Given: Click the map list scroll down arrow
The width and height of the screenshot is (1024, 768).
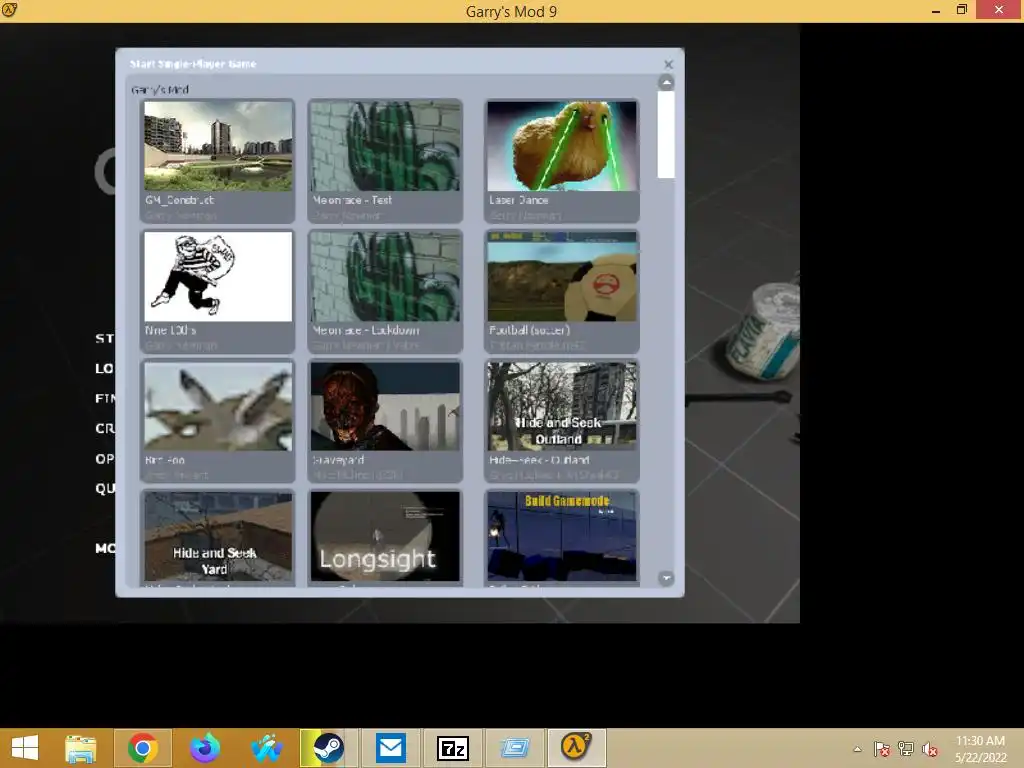Looking at the screenshot, I should 666,578.
